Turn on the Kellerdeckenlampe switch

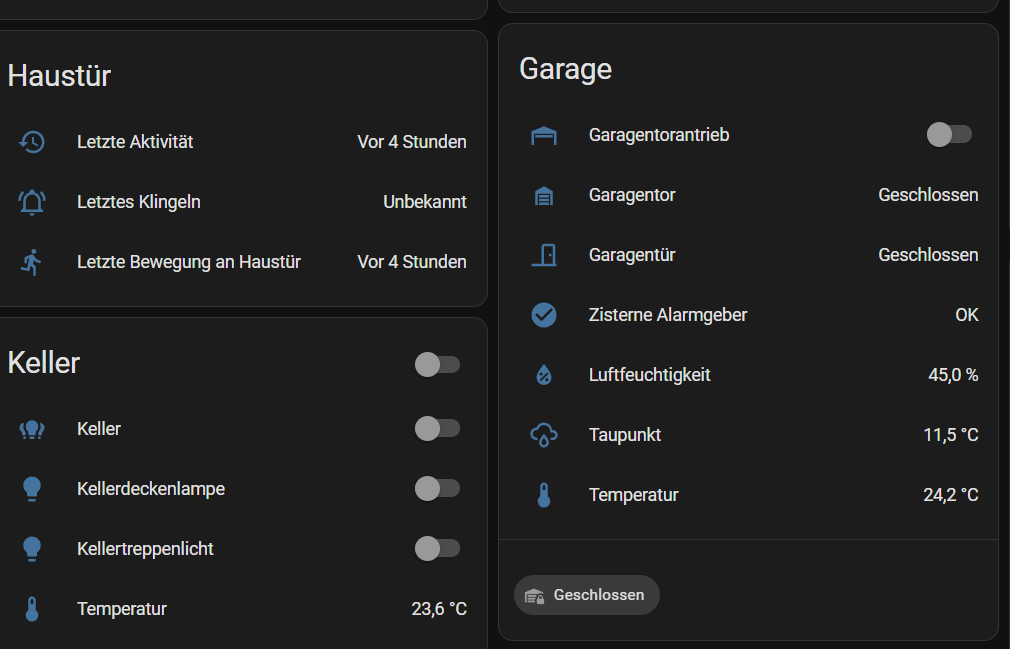point(437,489)
